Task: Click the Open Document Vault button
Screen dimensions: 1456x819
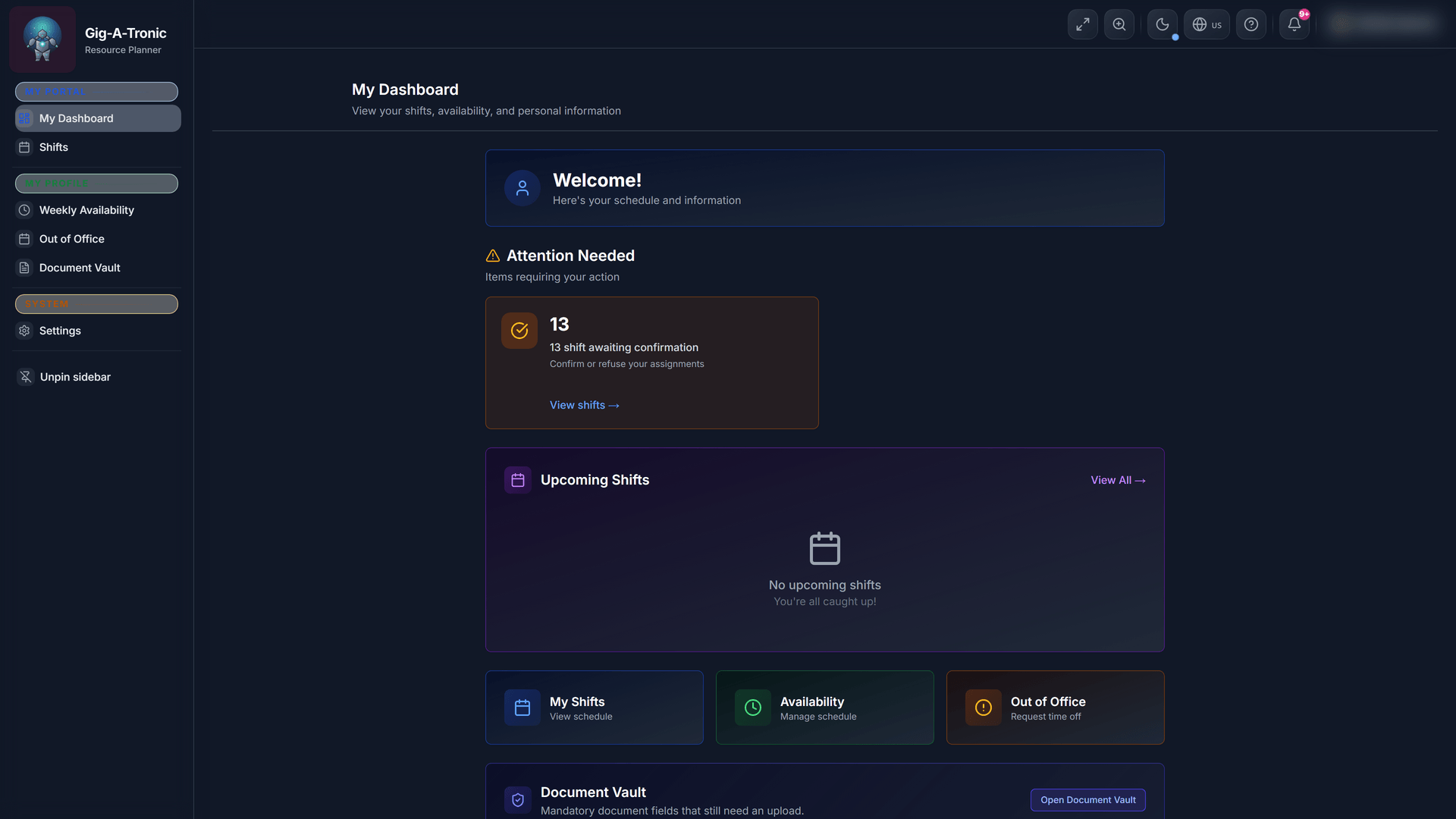Action: tap(1088, 800)
